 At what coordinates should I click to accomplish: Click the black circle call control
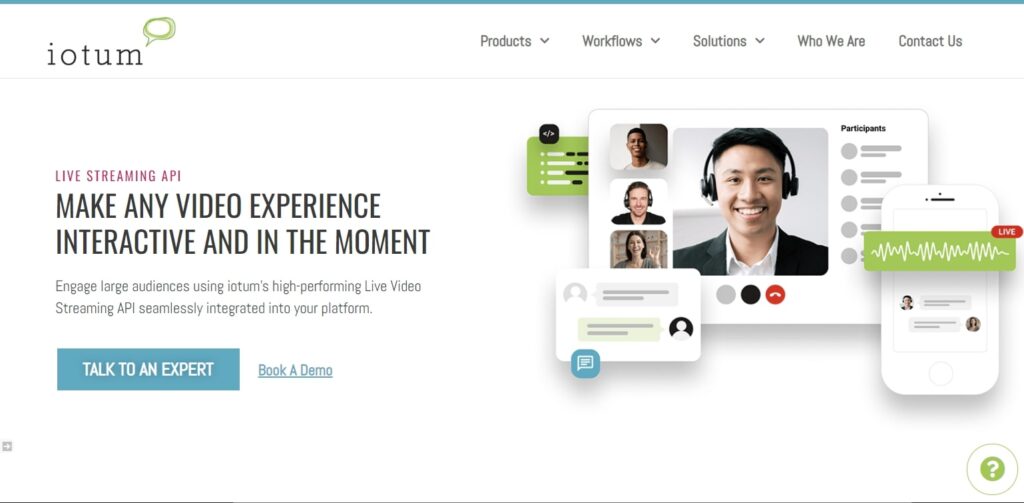[x=750, y=295]
